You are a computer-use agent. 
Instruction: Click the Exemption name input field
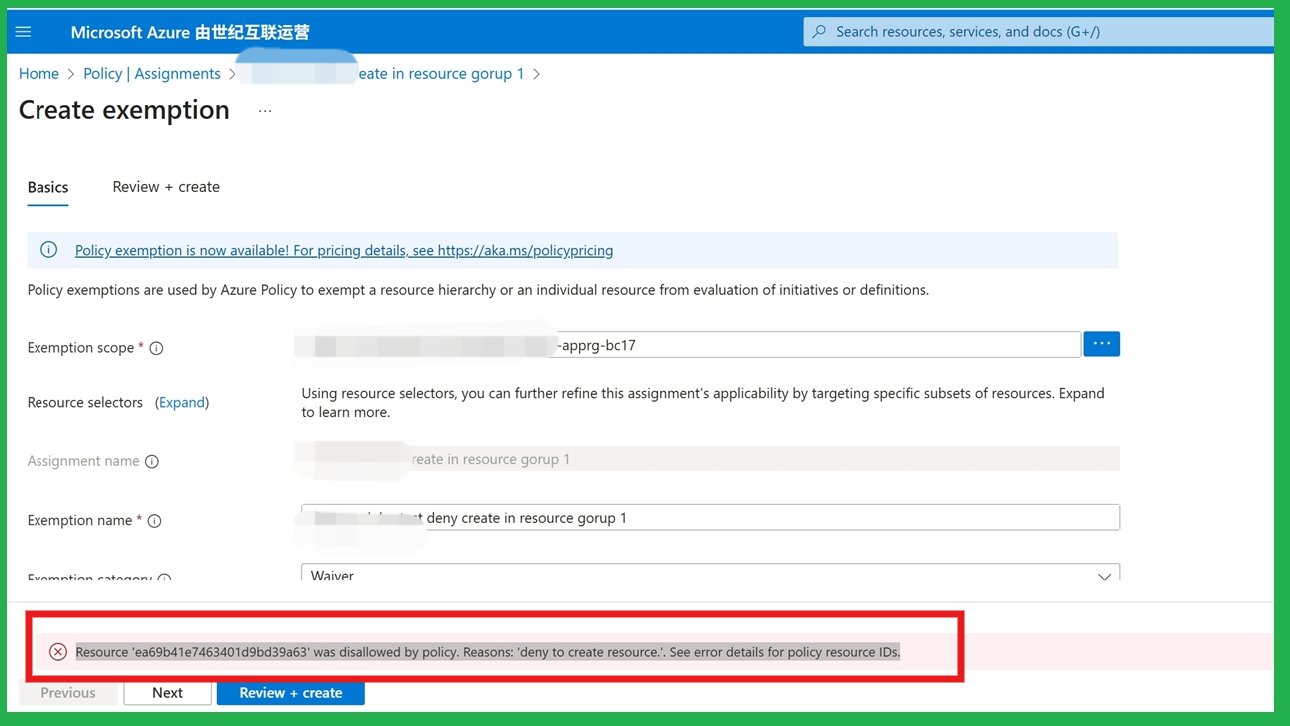(710, 517)
